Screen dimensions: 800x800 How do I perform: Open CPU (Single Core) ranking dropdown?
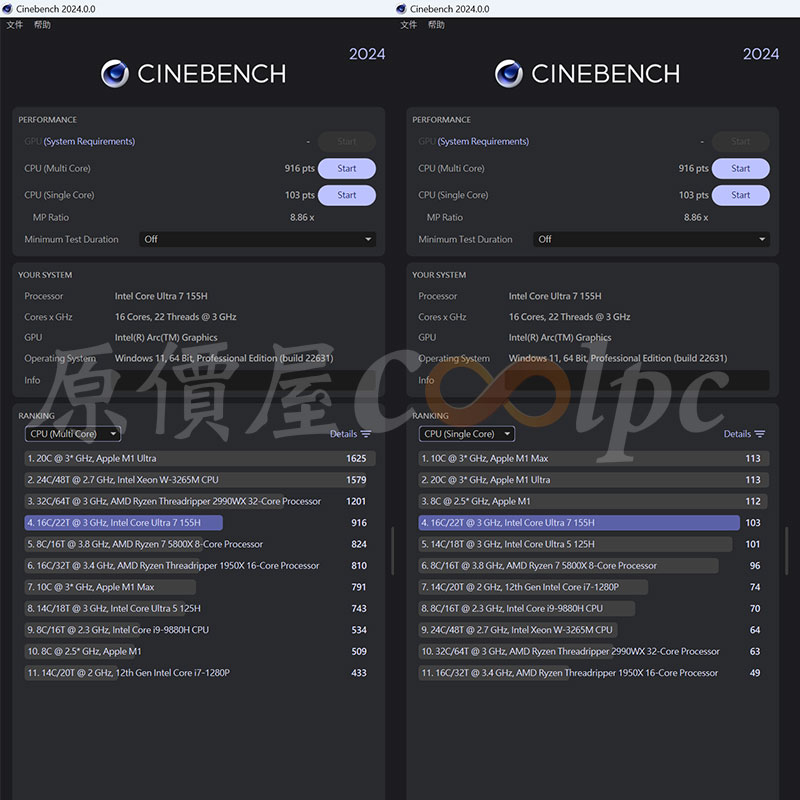point(467,434)
